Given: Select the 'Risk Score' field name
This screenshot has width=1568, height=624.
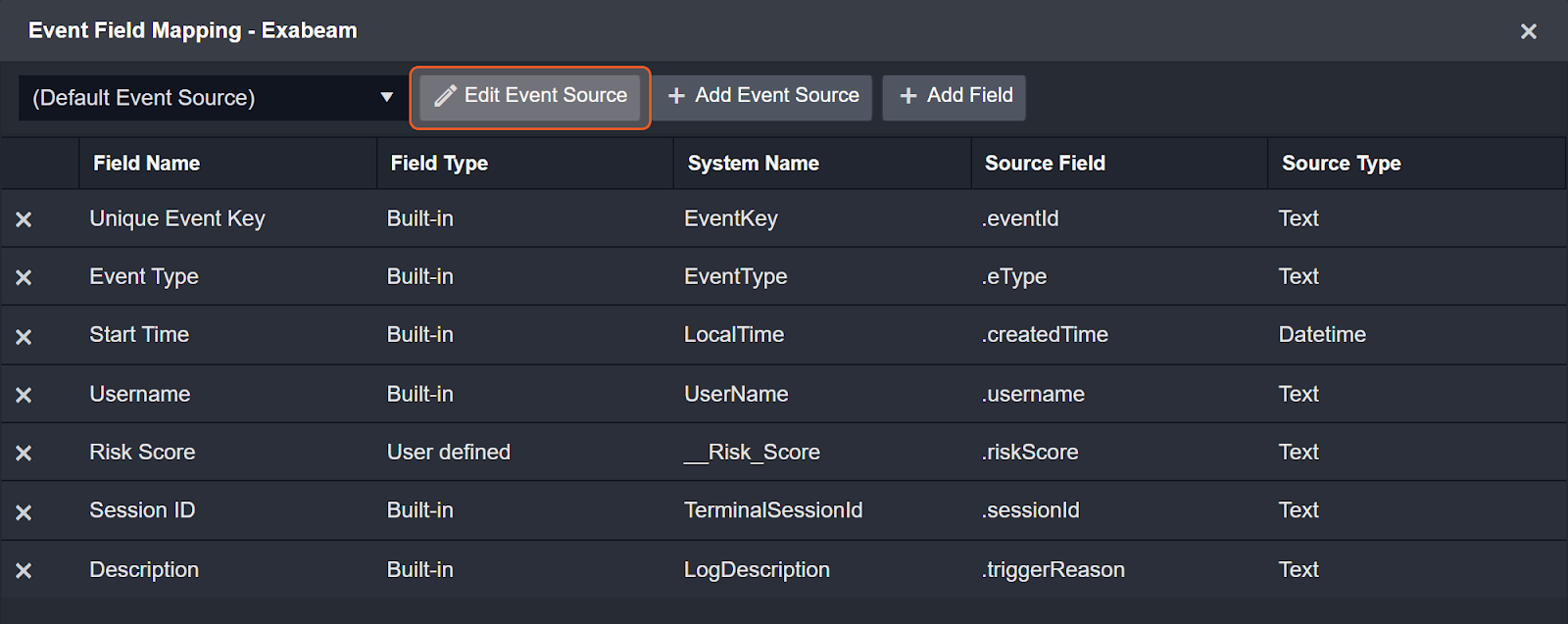Looking at the screenshot, I should pyautogui.click(x=142, y=452).
